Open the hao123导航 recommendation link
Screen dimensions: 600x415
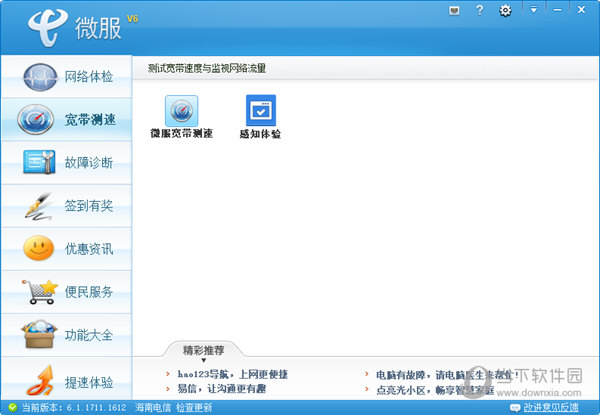click(x=232, y=374)
